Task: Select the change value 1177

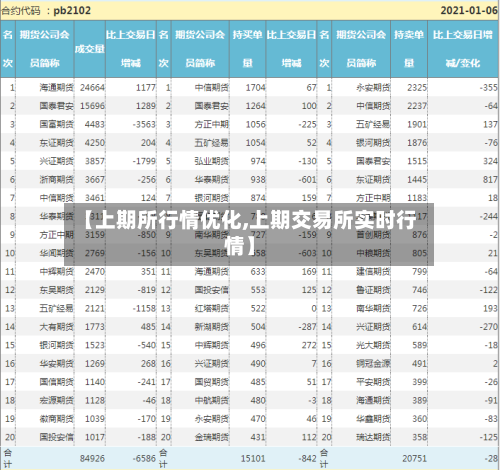Action: coord(146,88)
